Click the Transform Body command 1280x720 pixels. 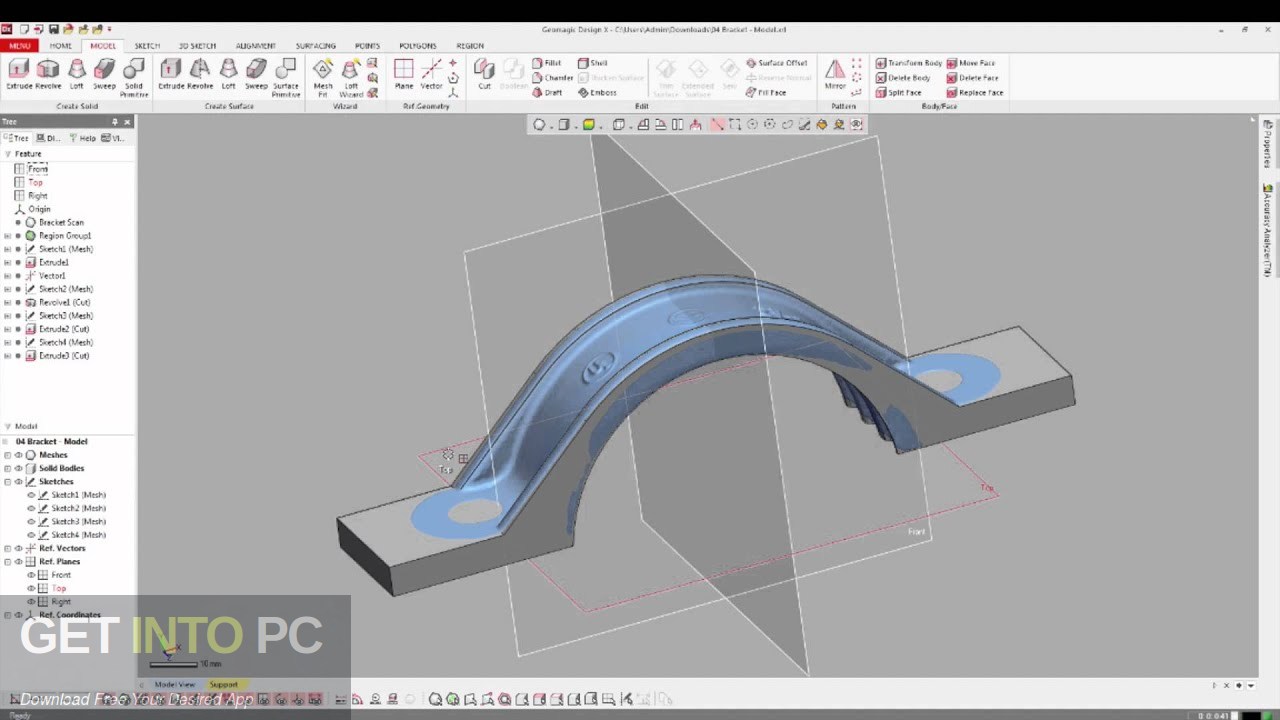click(x=908, y=63)
